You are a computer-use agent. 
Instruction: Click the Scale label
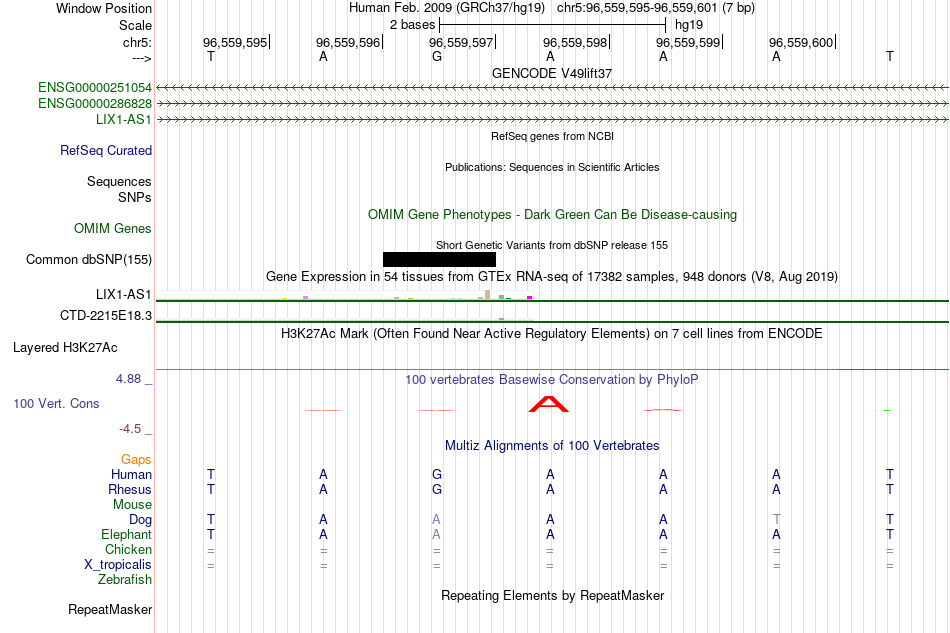(x=136, y=25)
